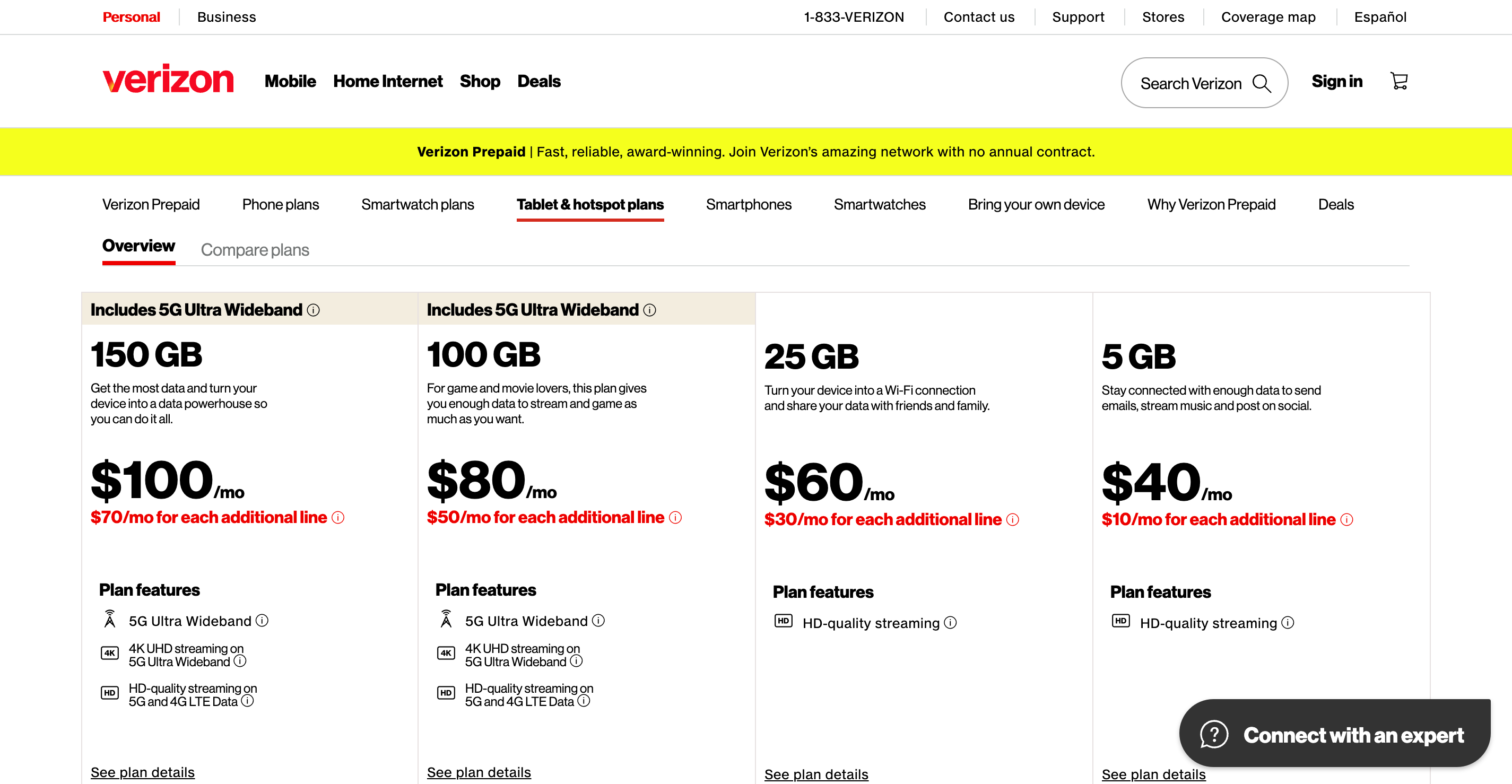Click the 5G Ultra Wideband info icon on 100GB plan
This screenshot has height=784, width=1512.
pyautogui.click(x=600, y=621)
